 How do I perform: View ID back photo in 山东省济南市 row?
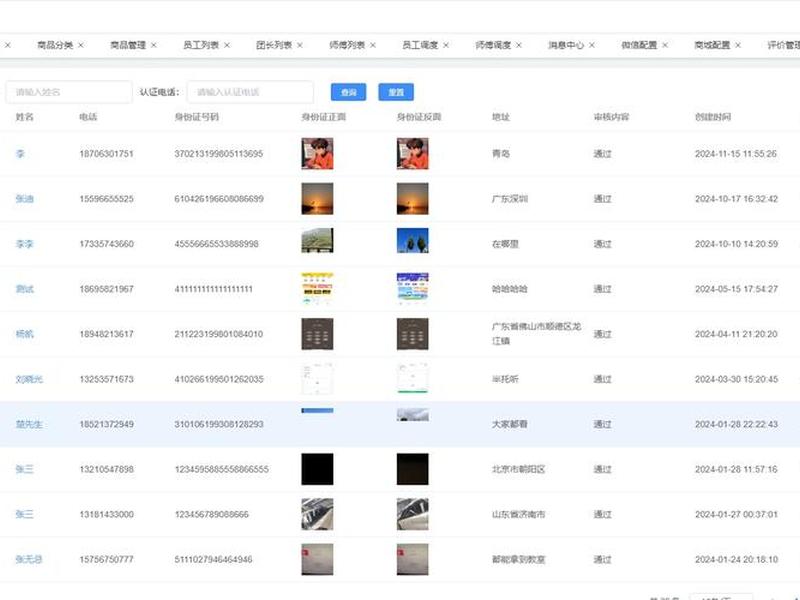click(413, 514)
